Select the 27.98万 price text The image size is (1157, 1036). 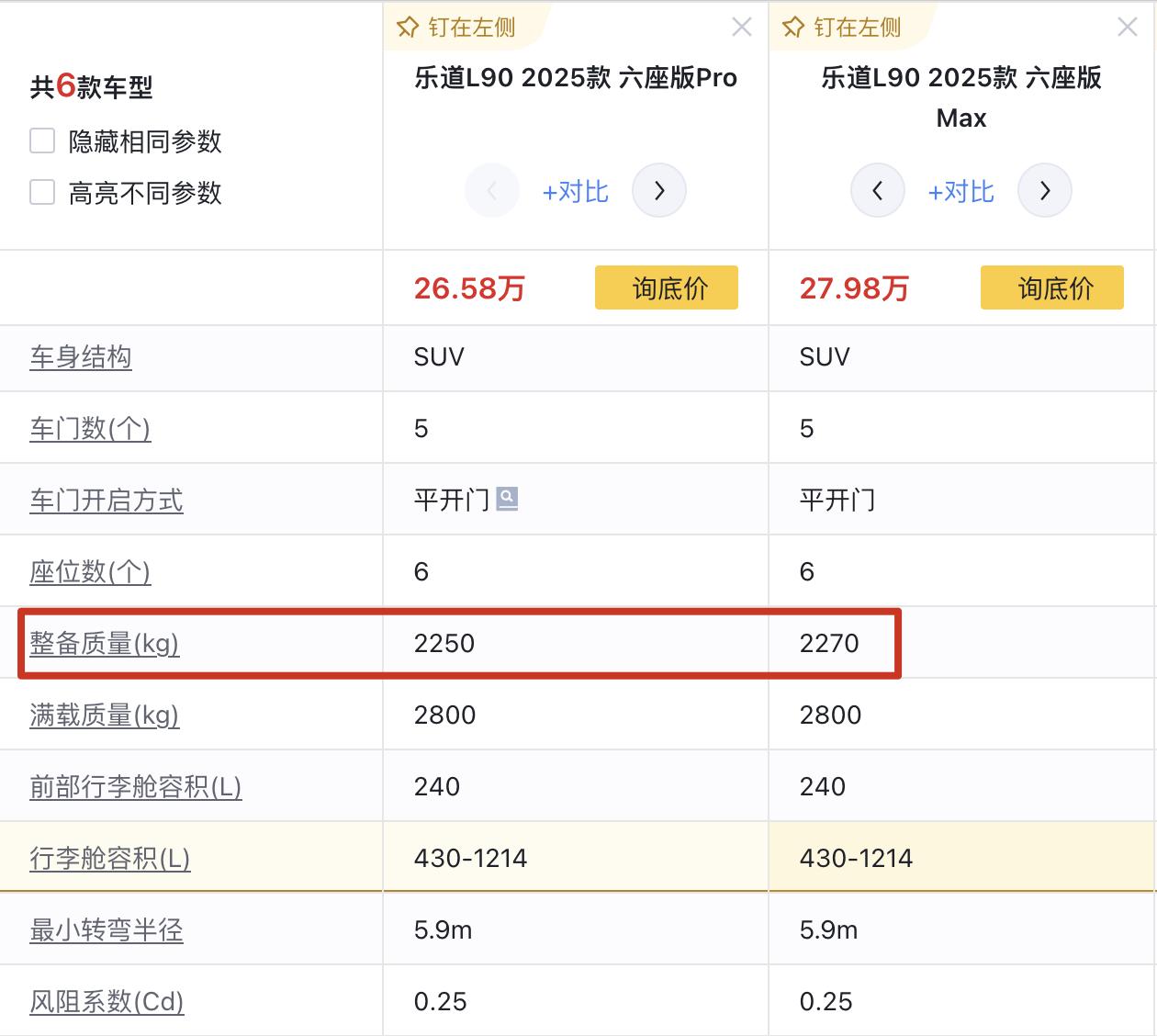click(x=855, y=288)
